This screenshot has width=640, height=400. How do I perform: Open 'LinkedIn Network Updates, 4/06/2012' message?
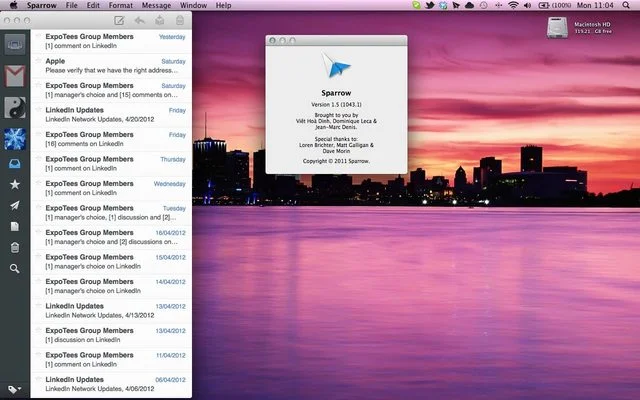pos(111,384)
